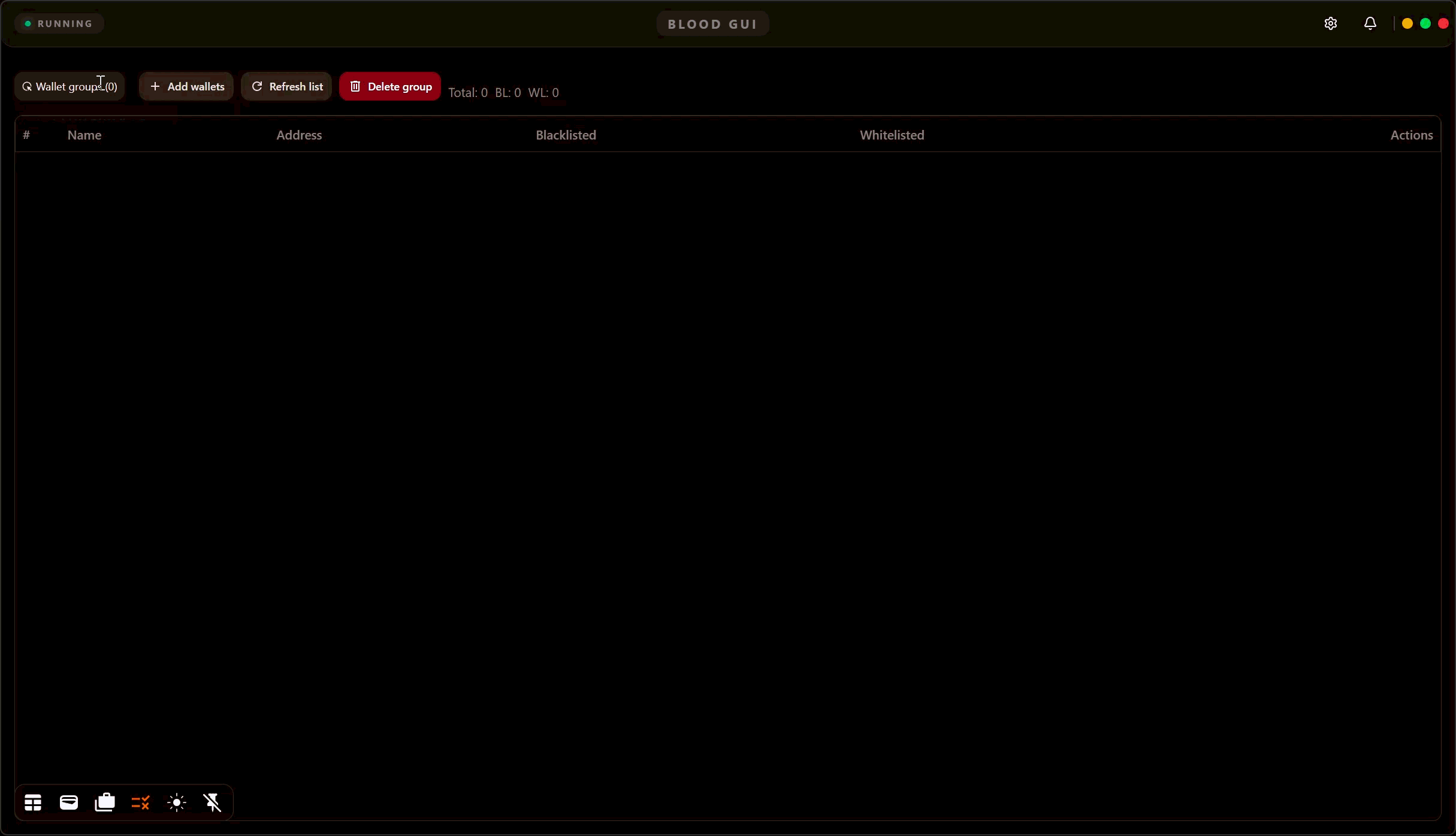Click the Actions column header
This screenshot has height=836, width=1456.
point(1412,135)
